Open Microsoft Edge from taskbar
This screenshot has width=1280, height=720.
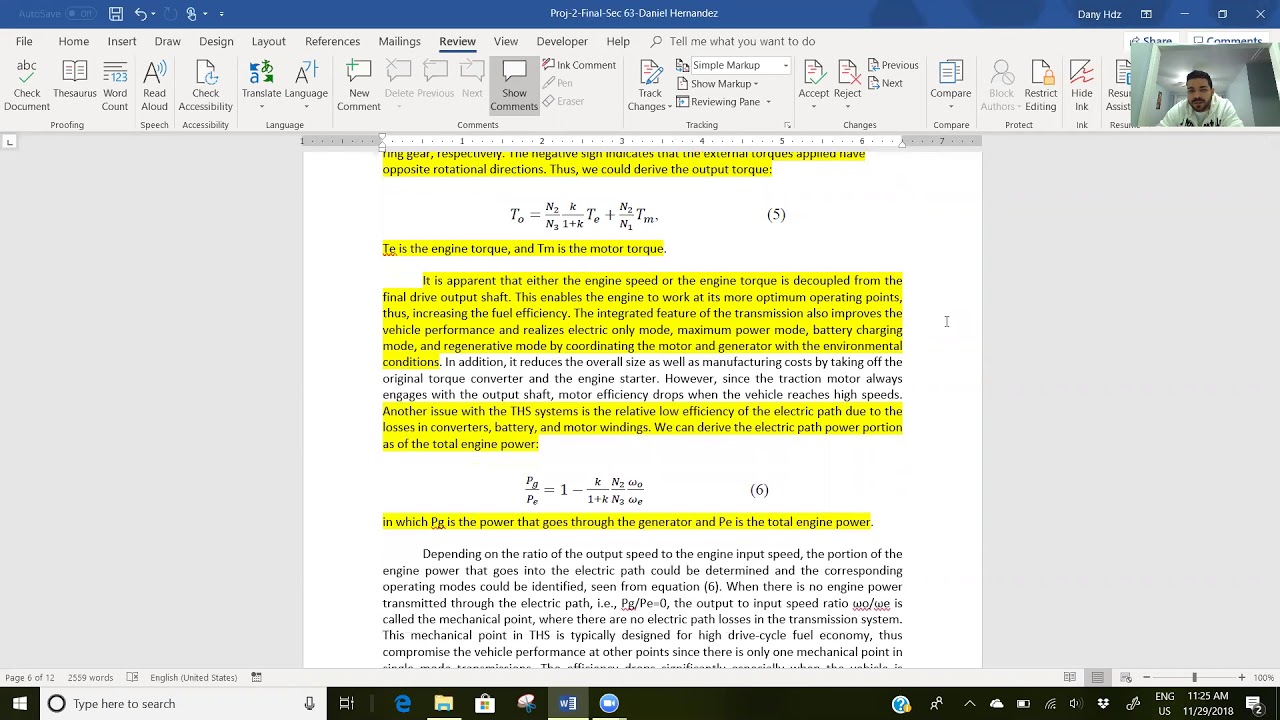[402, 704]
